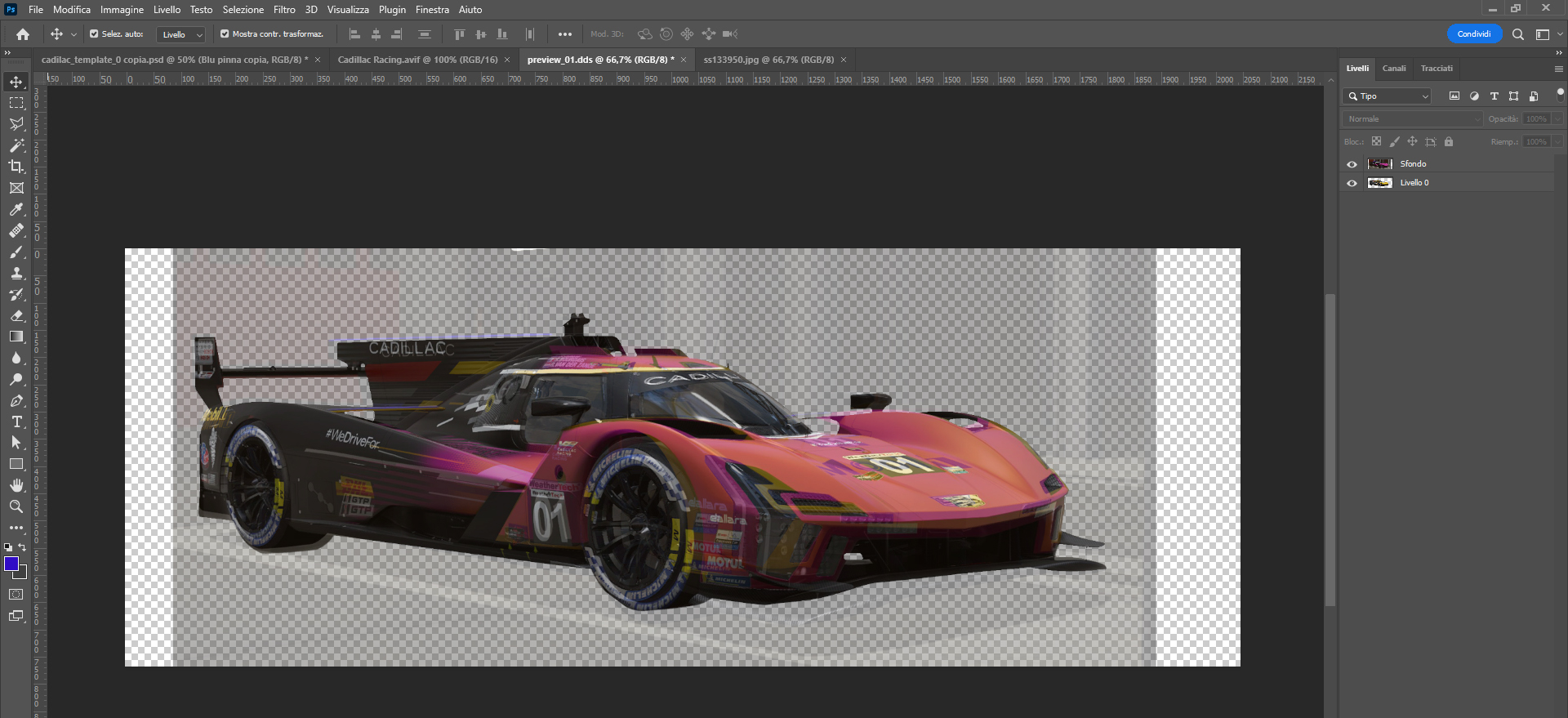Expand the Normale blend mode dropdown
The image size is (1568, 718).
click(x=1411, y=119)
